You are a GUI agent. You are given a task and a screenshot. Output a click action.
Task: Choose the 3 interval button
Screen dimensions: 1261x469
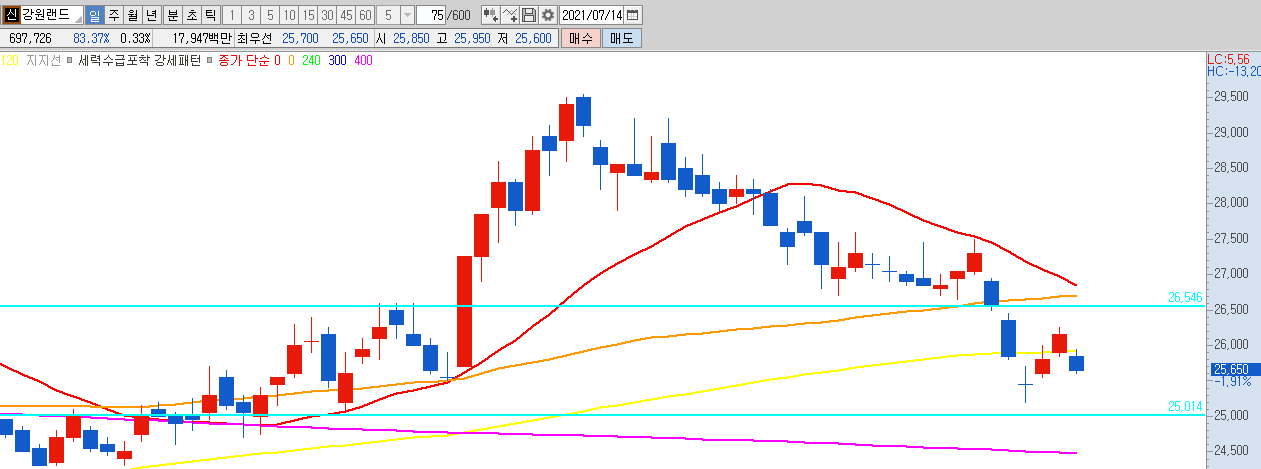(x=250, y=15)
